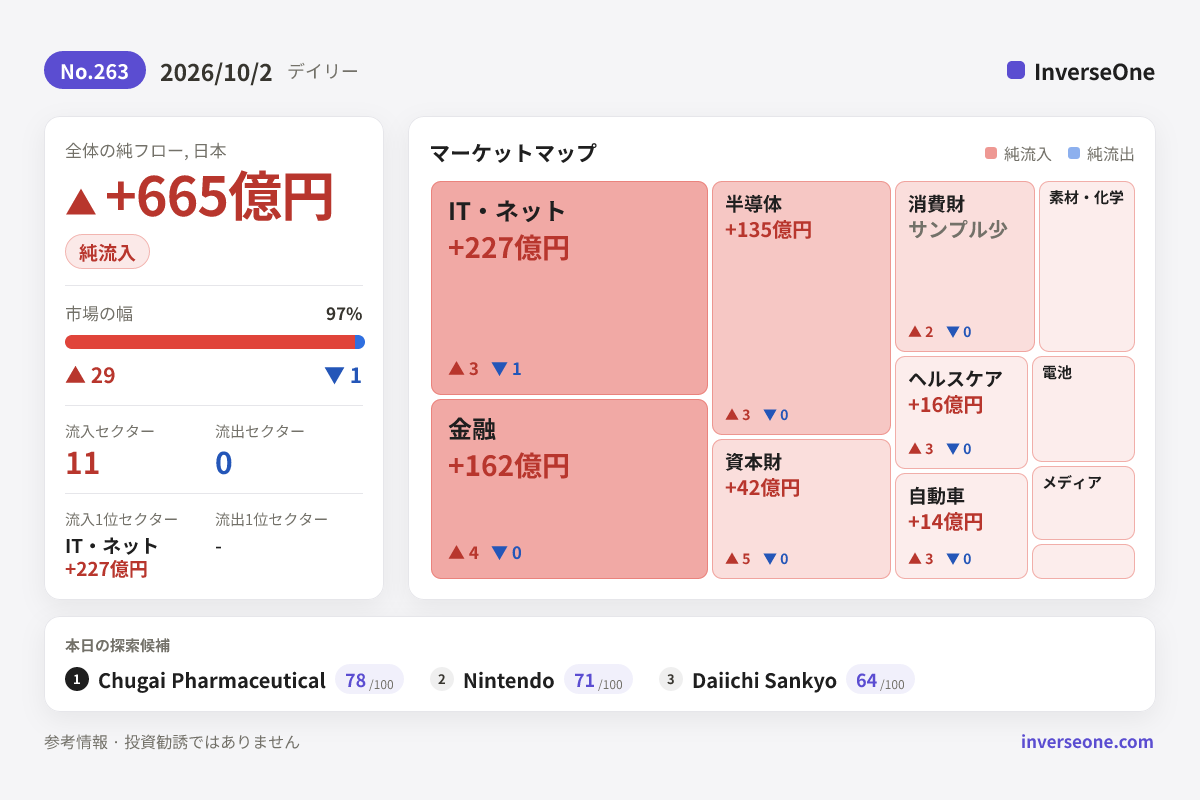Click the InverseOne purple logo square

(1016, 70)
